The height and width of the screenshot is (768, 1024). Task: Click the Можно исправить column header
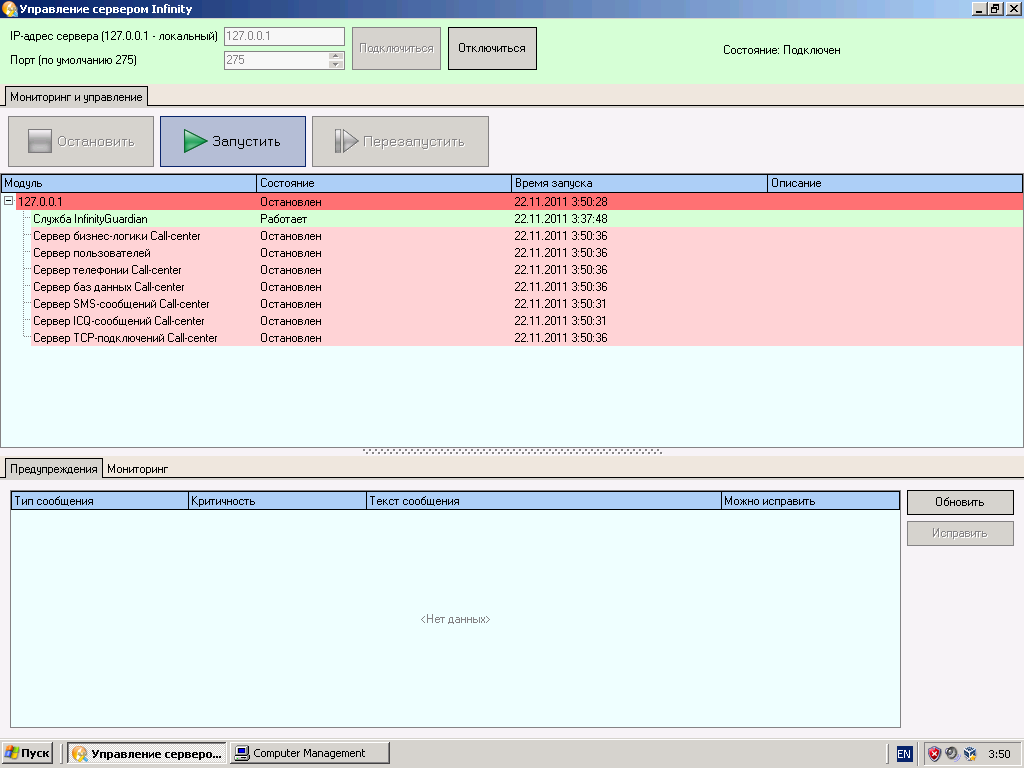[810, 501]
